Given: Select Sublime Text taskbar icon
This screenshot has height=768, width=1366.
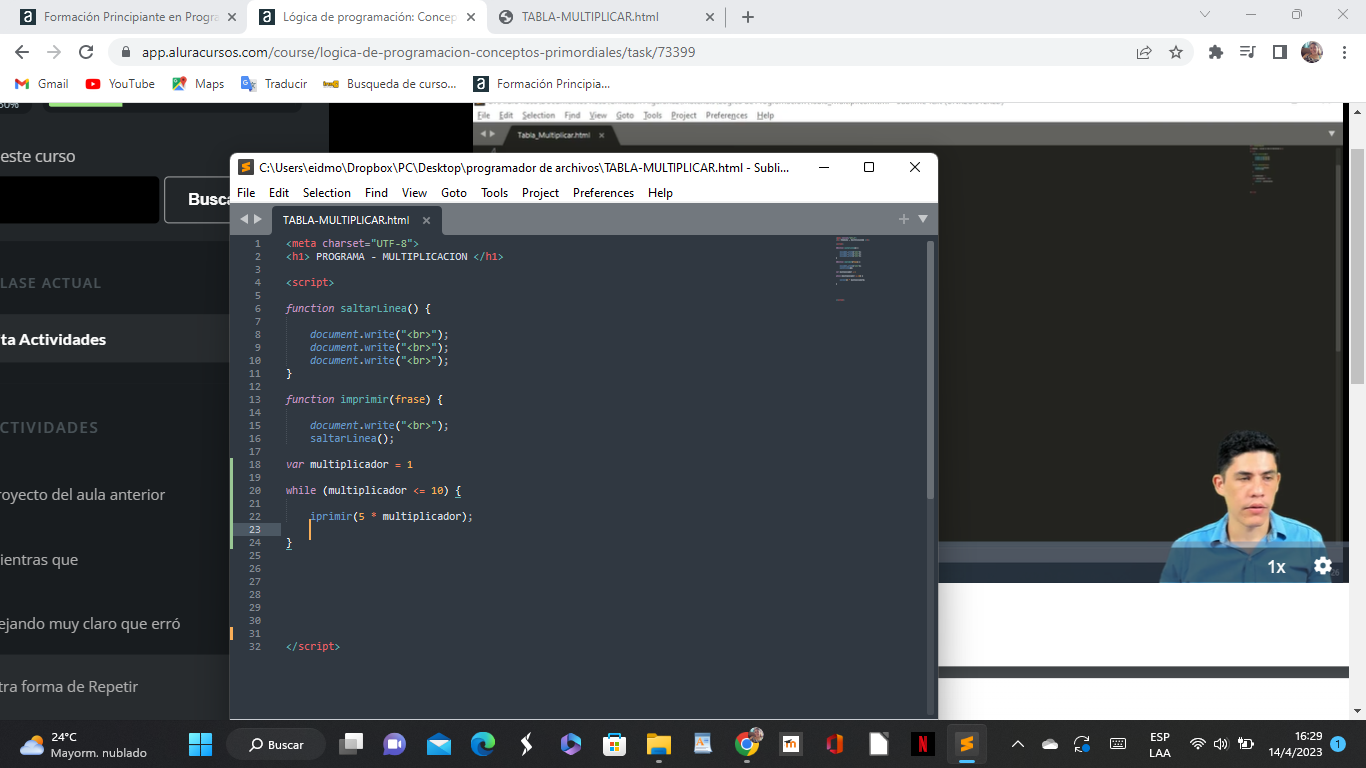Looking at the screenshot, I should (966, 744).
